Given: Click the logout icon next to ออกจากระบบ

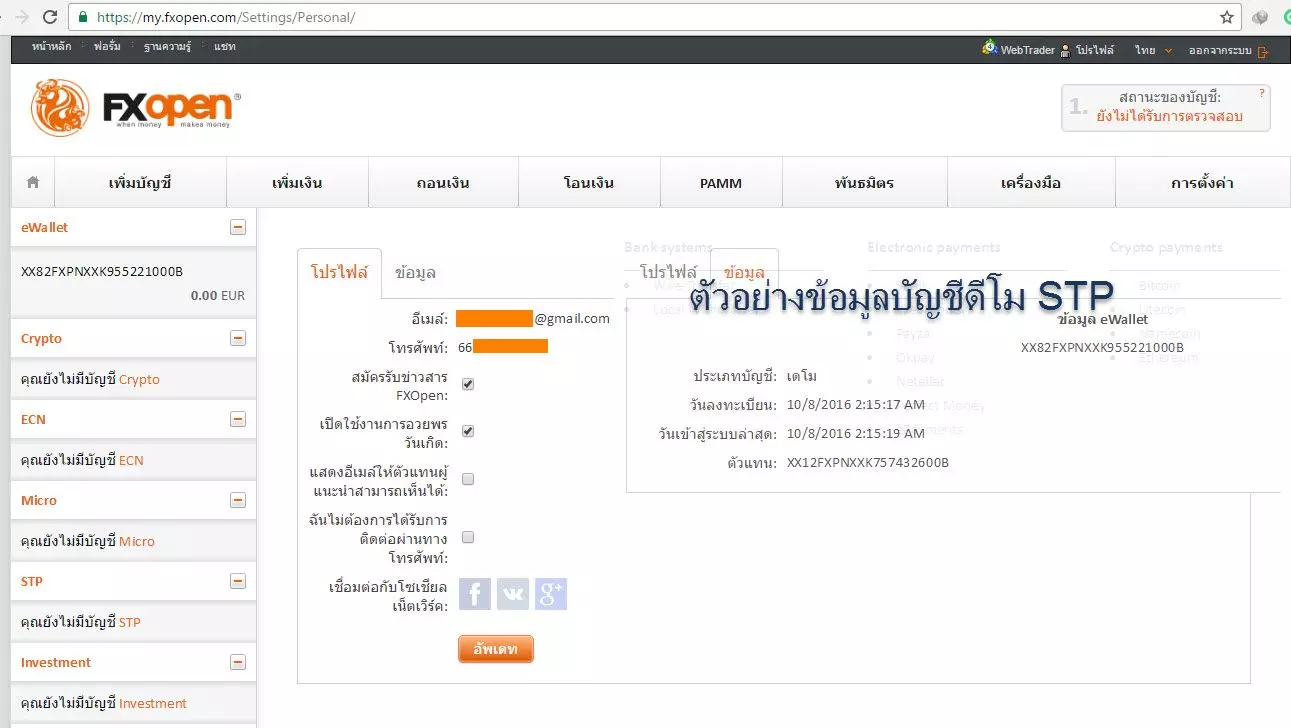Looking at the screenshot, I should 1263,51.
